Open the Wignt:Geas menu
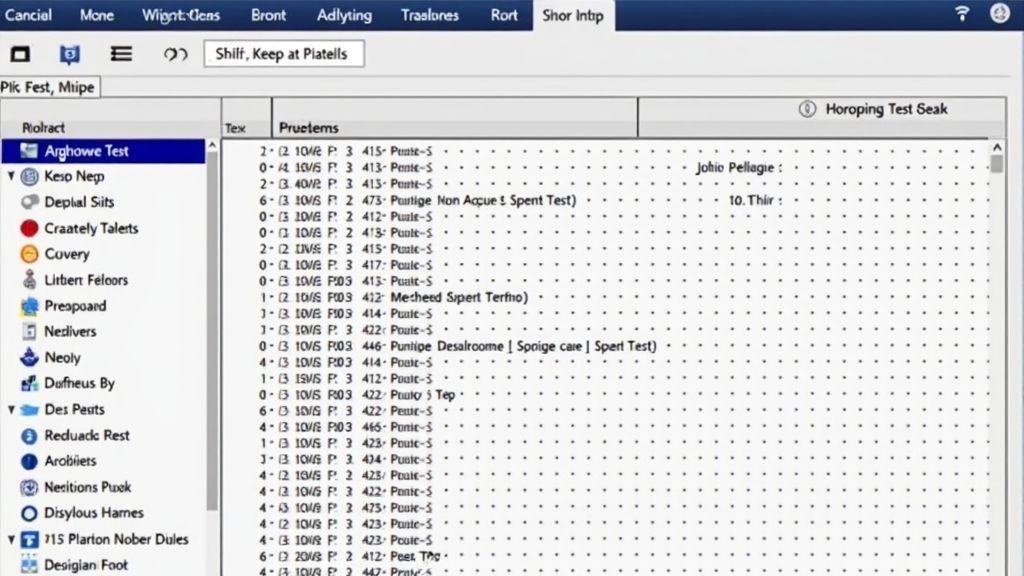 click(x=181, y=15)
